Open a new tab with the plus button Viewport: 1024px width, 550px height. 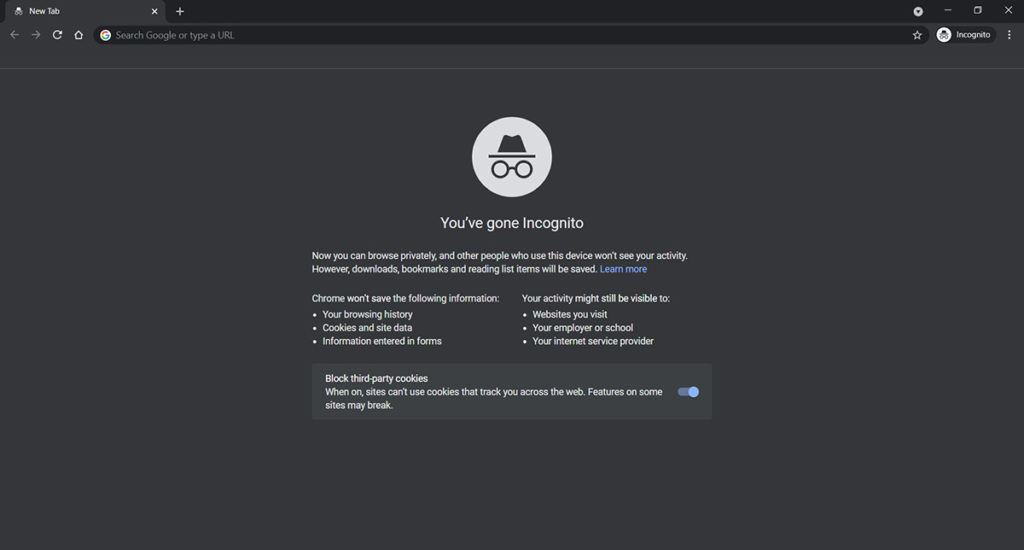(x=180, y=11)
